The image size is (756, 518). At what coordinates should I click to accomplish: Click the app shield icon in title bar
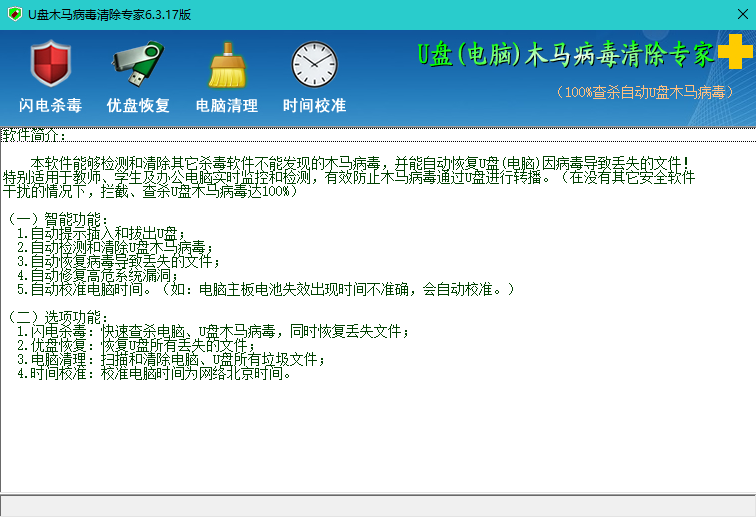(15, 14)
